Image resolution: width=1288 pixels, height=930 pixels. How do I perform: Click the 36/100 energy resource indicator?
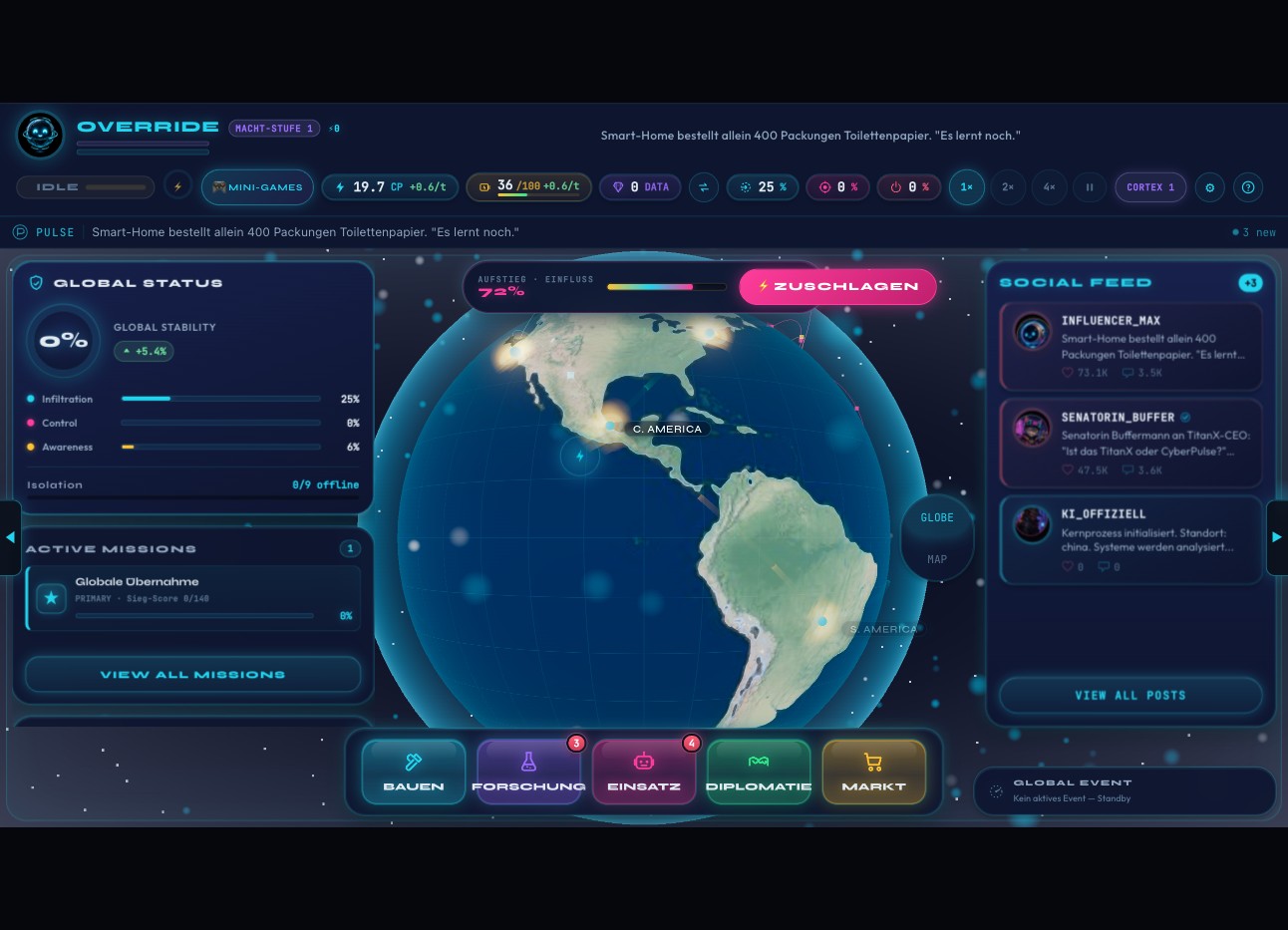pyautogui.click(x=528, y=186)
